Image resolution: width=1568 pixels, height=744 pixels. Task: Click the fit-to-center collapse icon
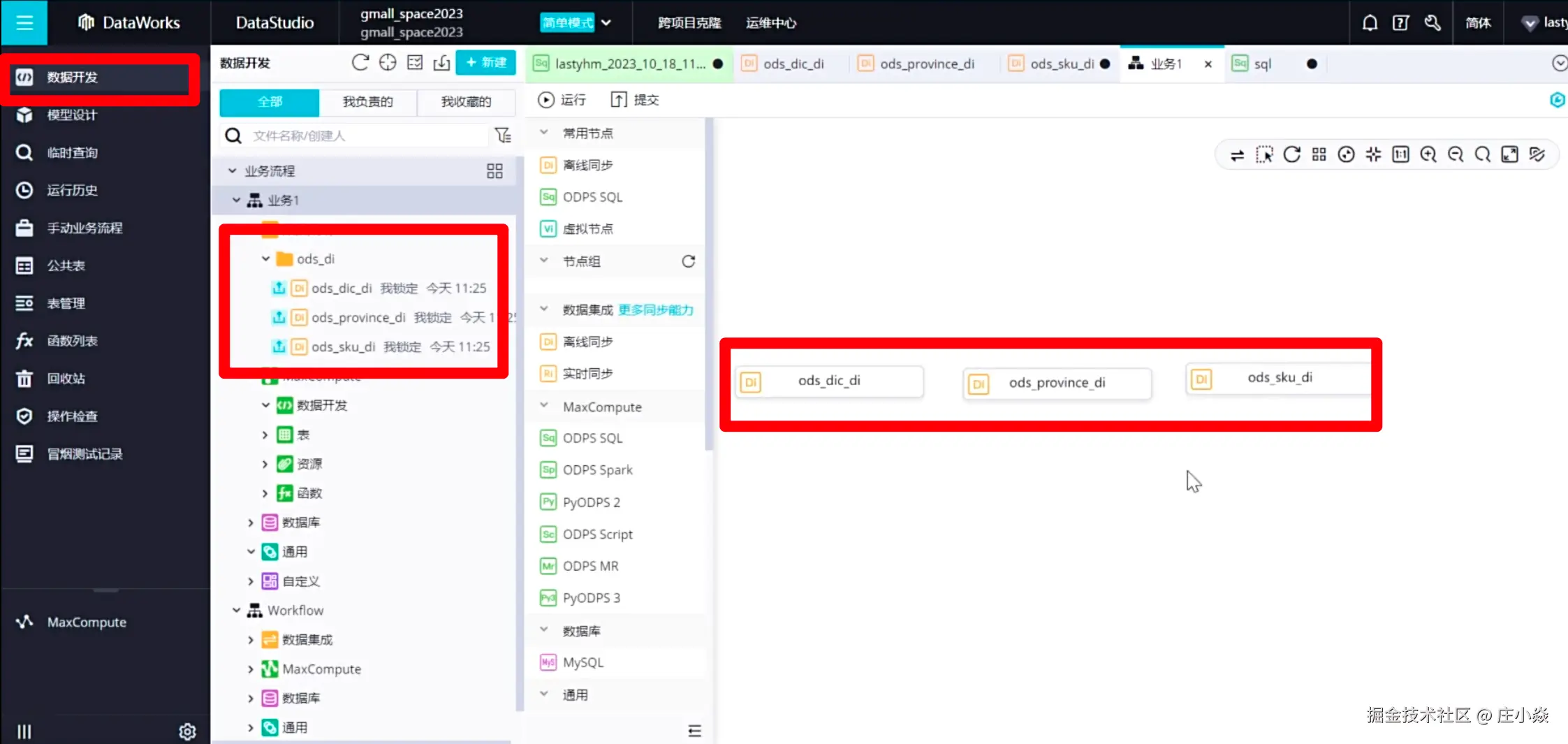[1373, 155]
